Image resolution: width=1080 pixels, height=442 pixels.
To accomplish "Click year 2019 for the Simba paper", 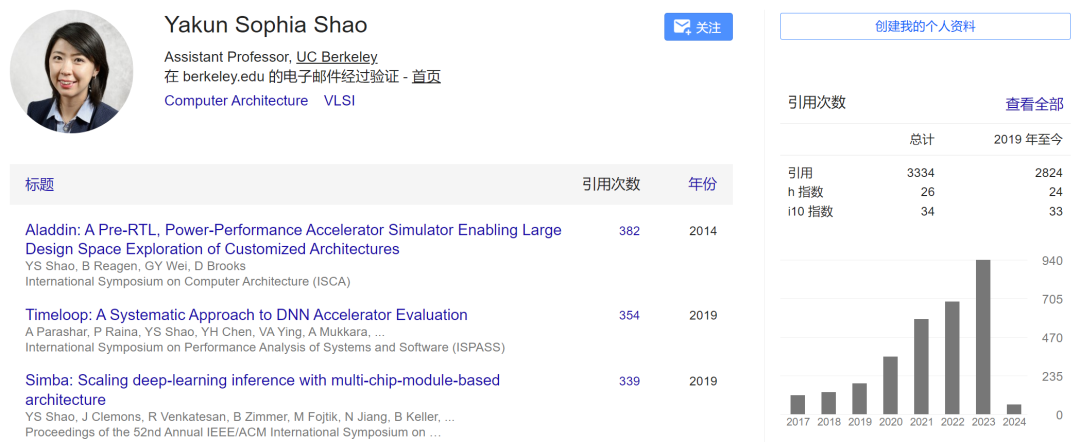I will (703, 381).
